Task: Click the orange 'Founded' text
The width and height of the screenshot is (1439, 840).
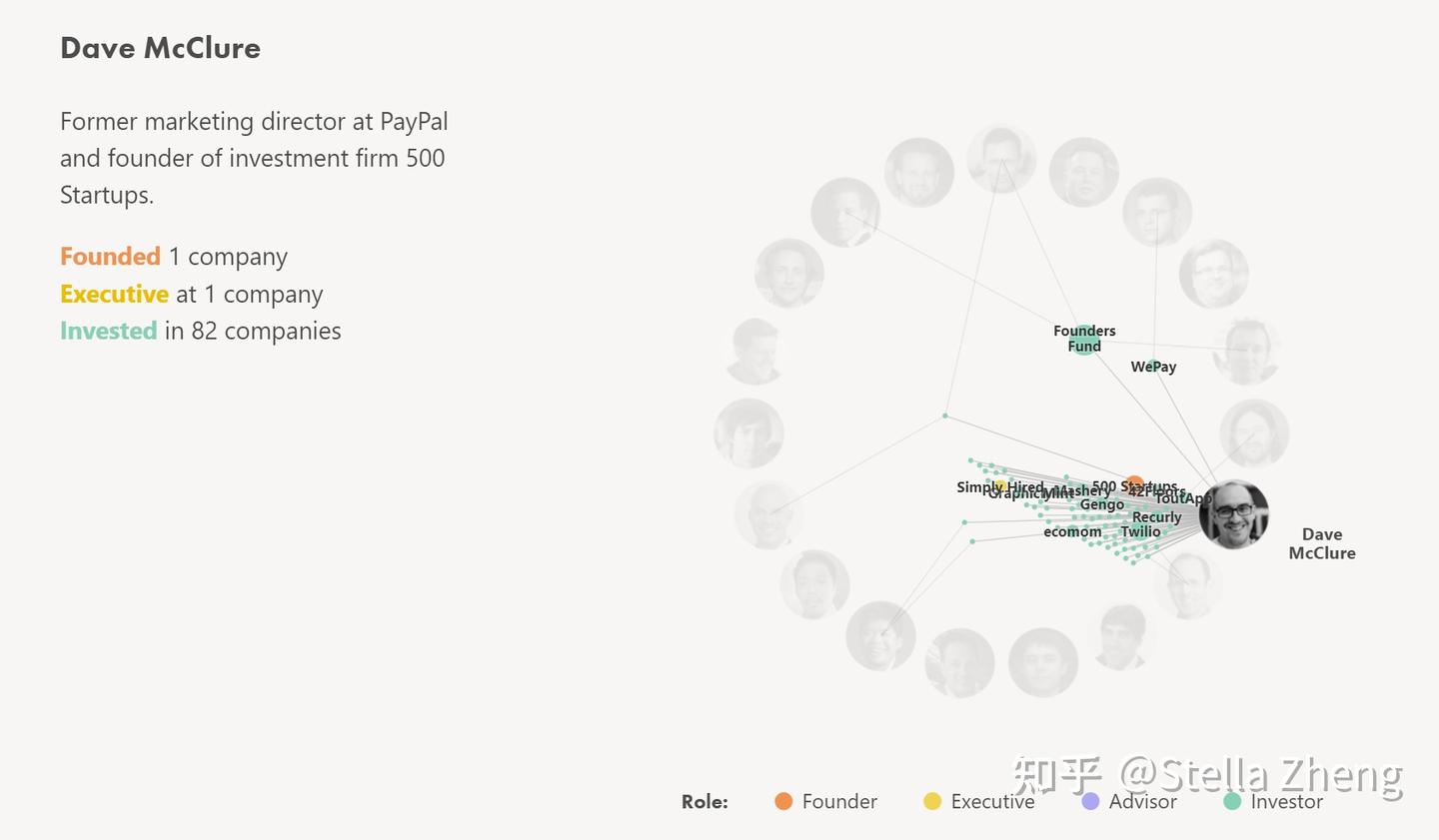Action: tap(110, 257)
